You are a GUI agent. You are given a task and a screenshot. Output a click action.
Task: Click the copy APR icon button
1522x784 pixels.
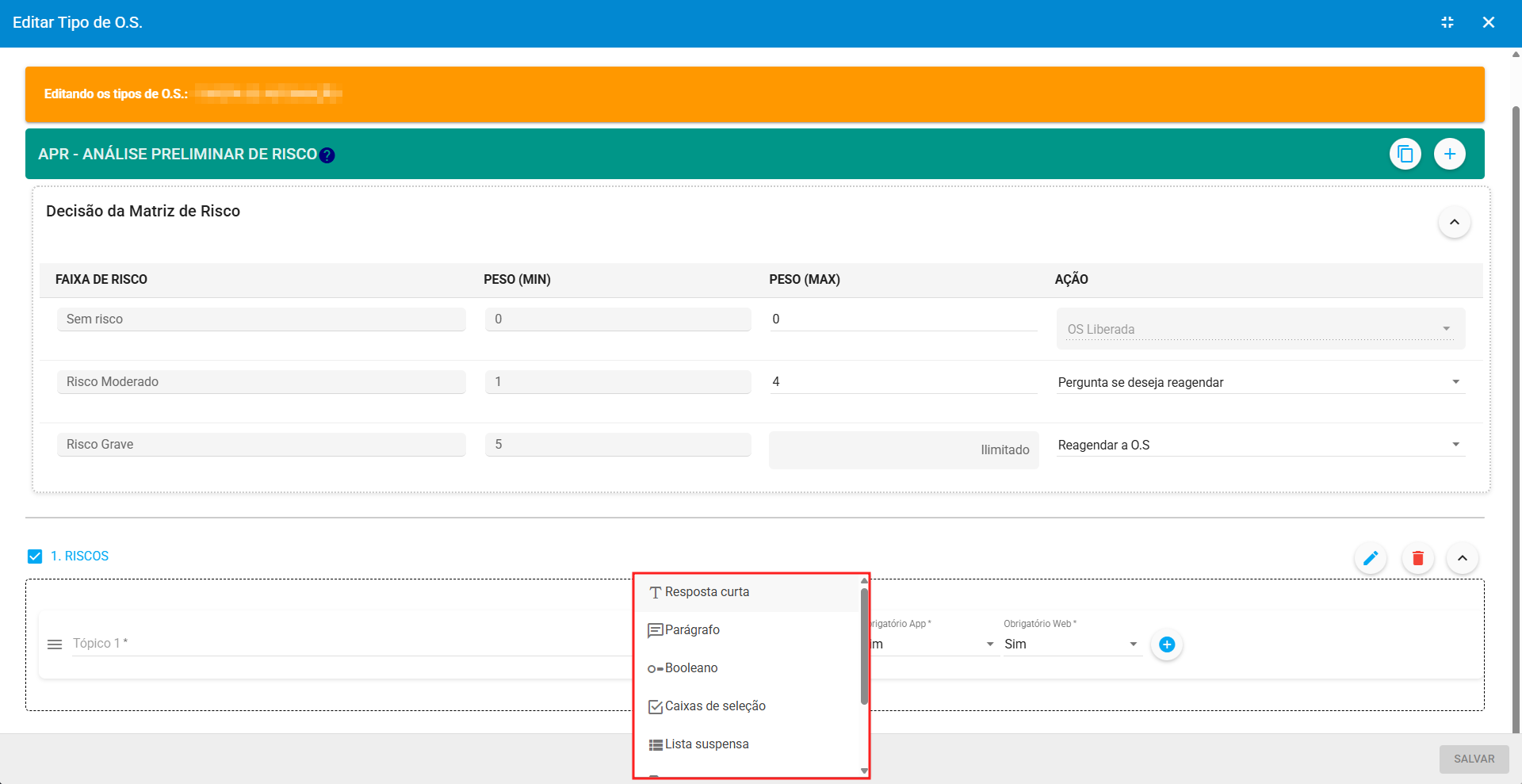click(1405, 154)
